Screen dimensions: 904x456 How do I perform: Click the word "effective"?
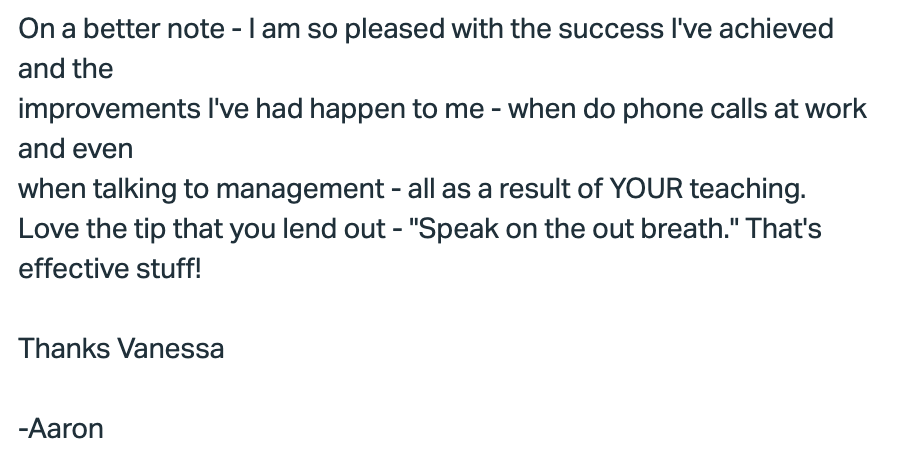[x=73, y=269]
